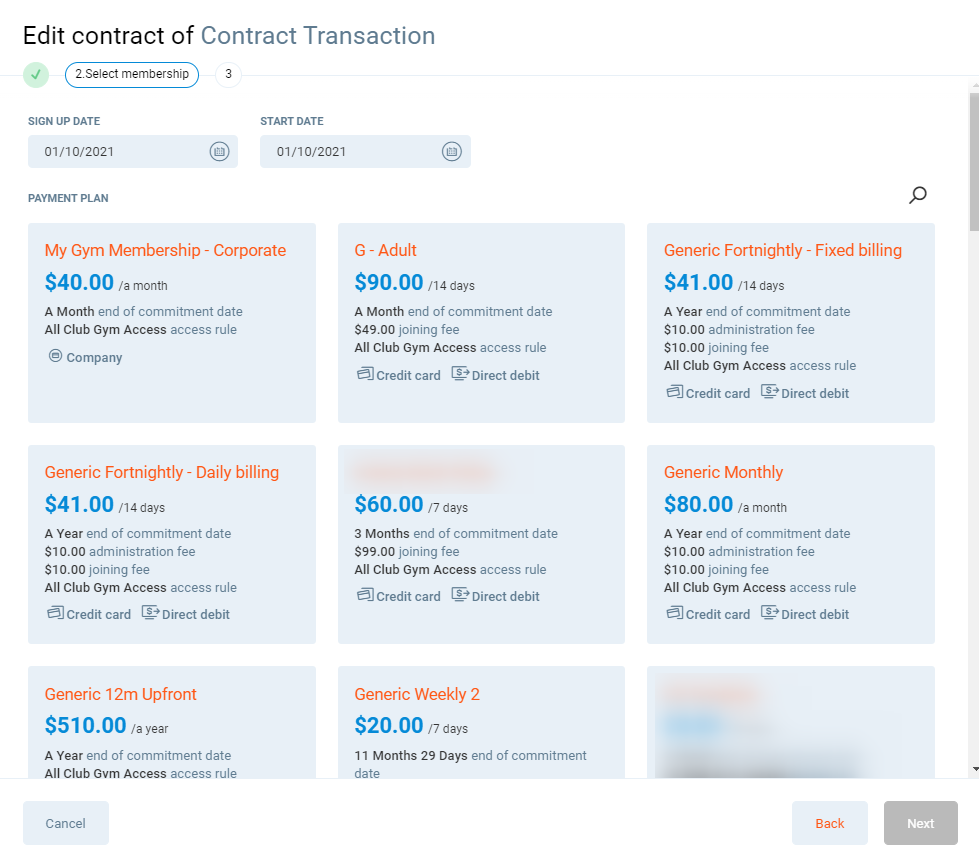979x866 pixels.
Task: Click the Next button
Action: point(920,823)
